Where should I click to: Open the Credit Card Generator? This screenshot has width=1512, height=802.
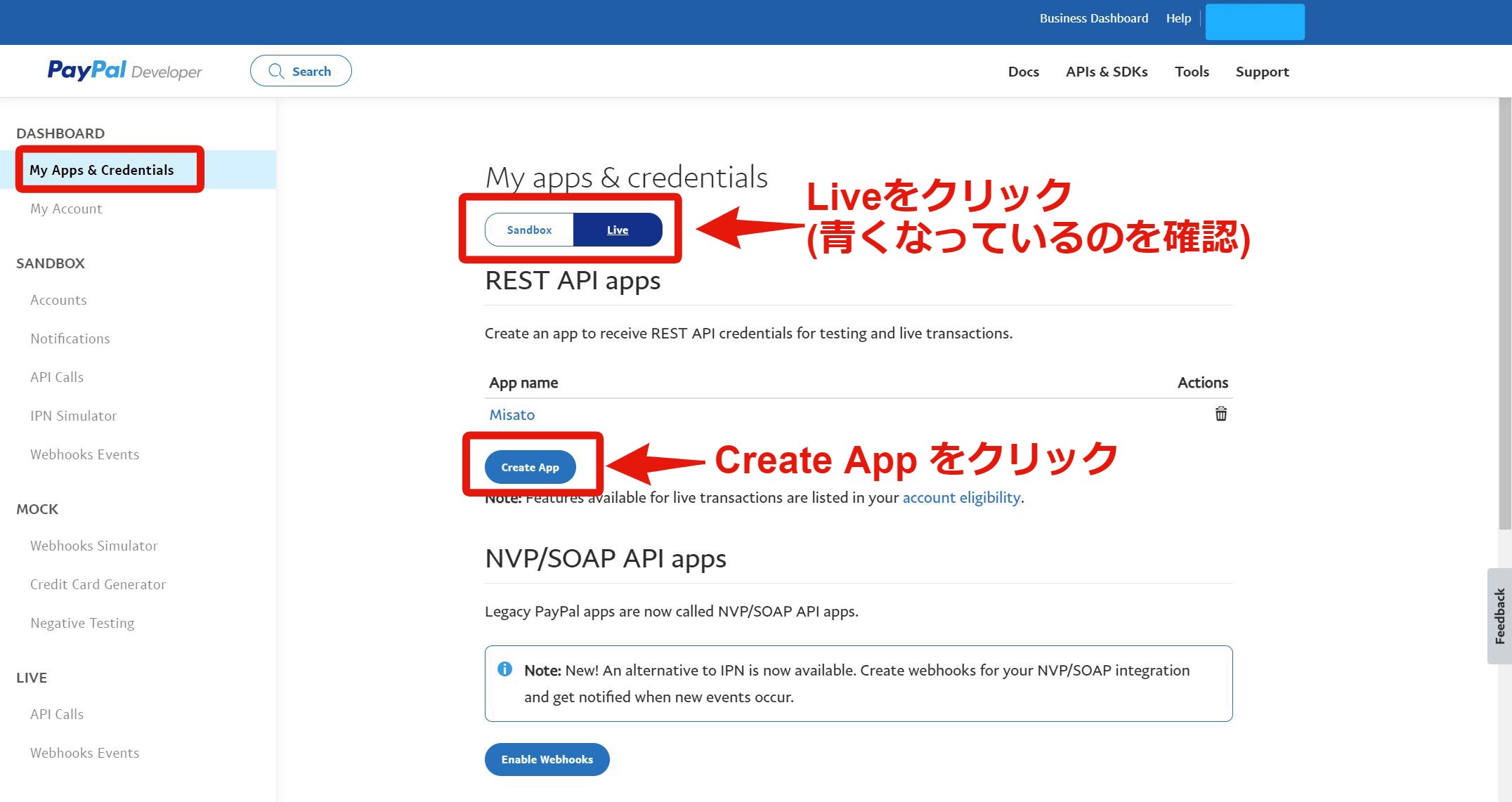coord(98,584)
